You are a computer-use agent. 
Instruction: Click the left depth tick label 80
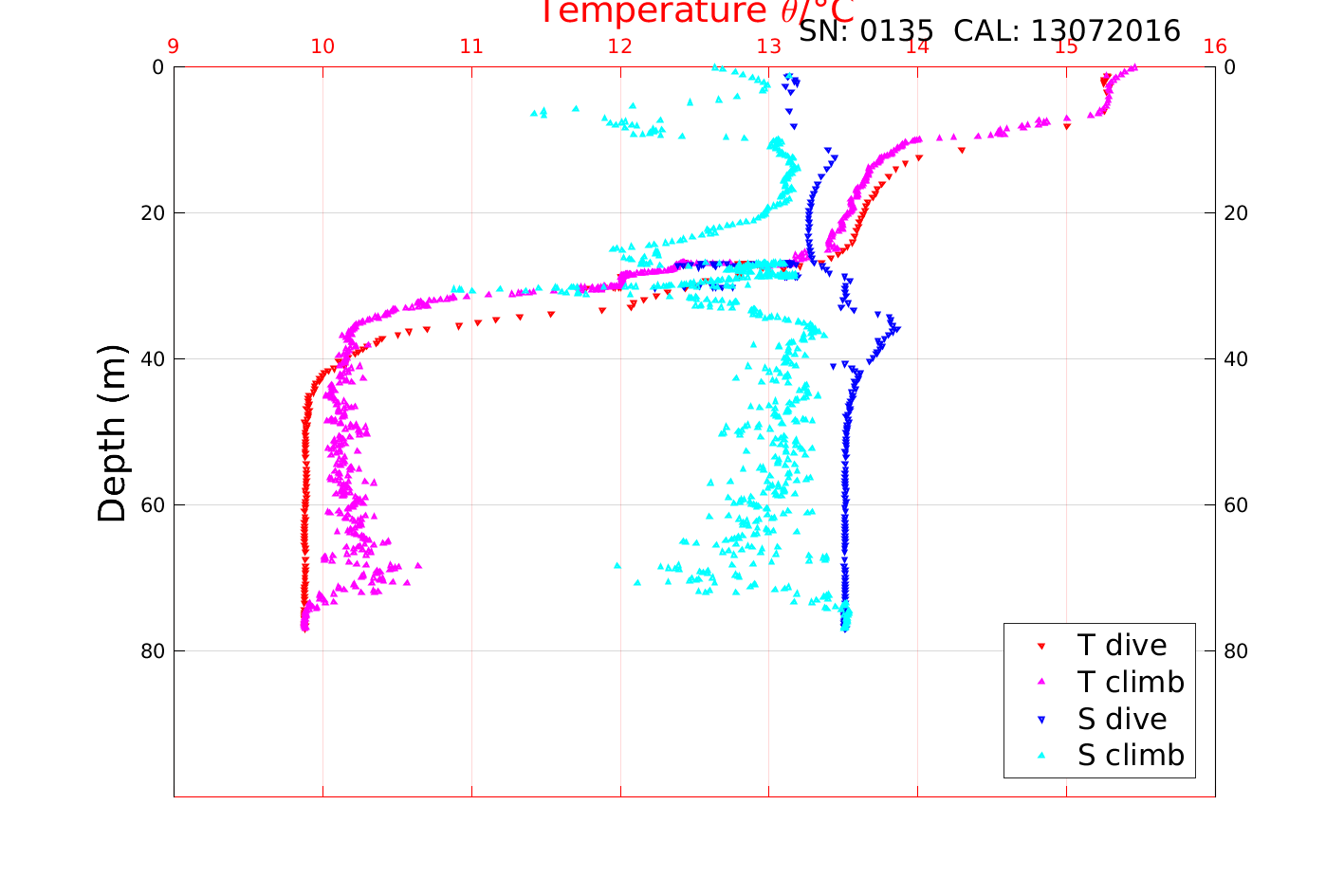click(153, 651)
